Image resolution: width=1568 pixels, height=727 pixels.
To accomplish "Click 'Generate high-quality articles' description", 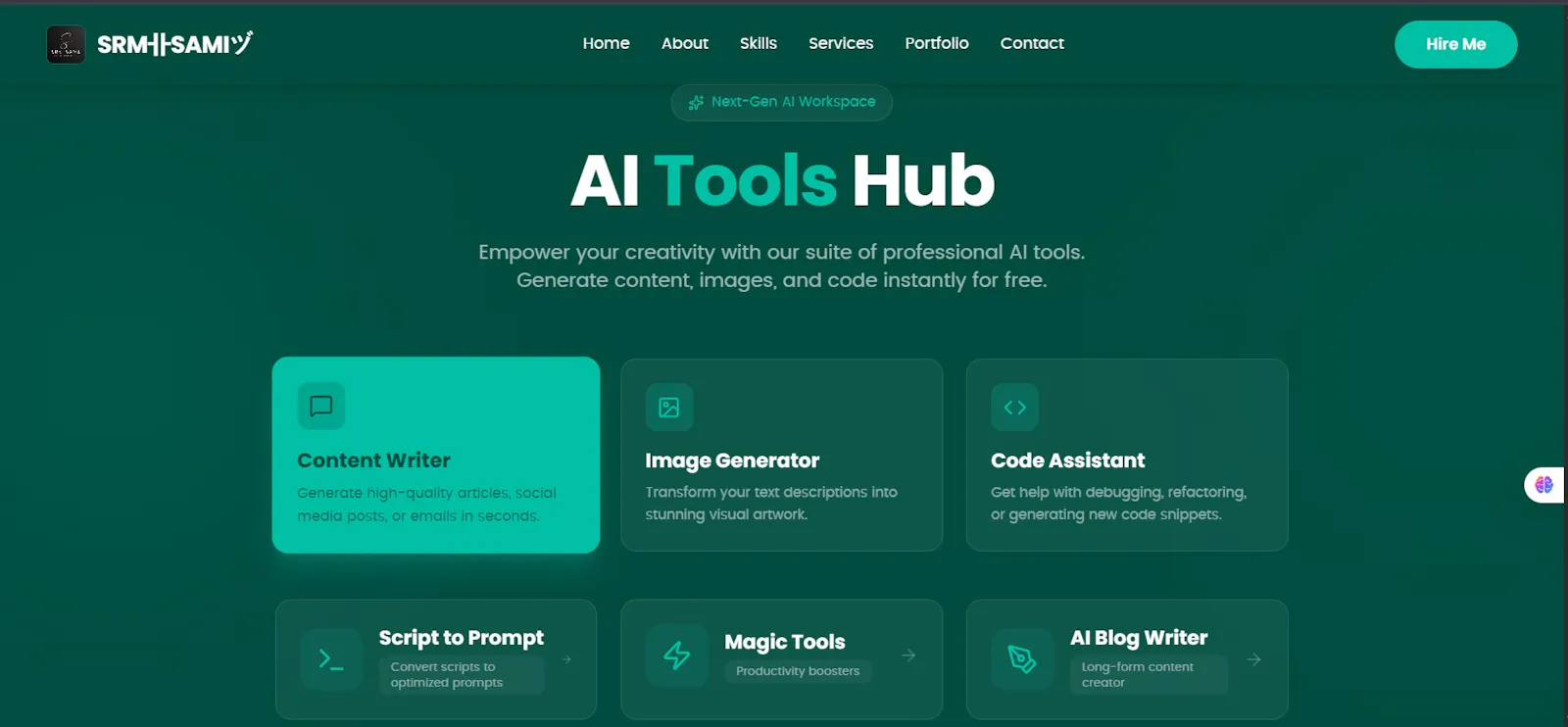I will pos(426,504).
